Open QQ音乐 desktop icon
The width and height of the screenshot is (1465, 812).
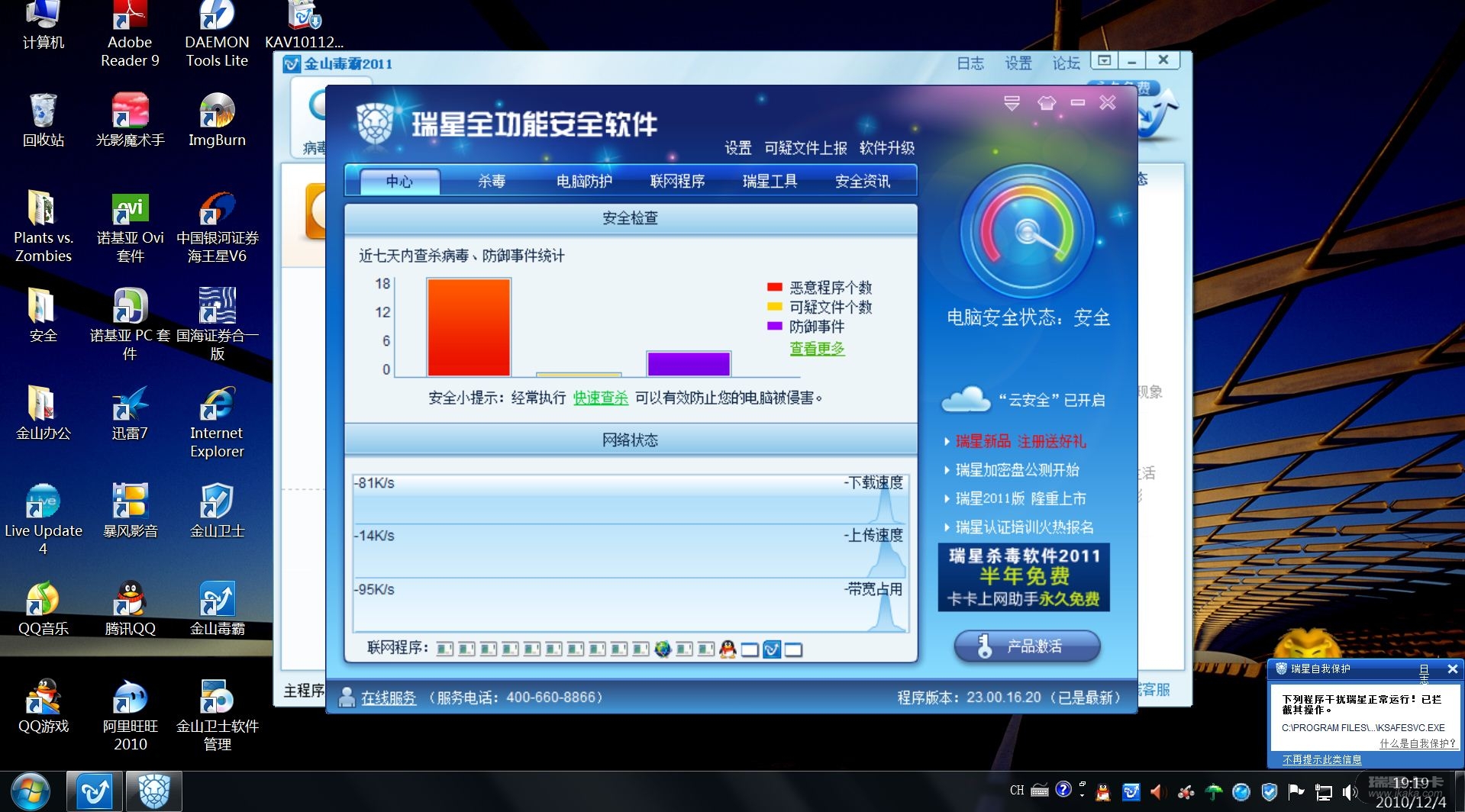[x=44, y=608]
